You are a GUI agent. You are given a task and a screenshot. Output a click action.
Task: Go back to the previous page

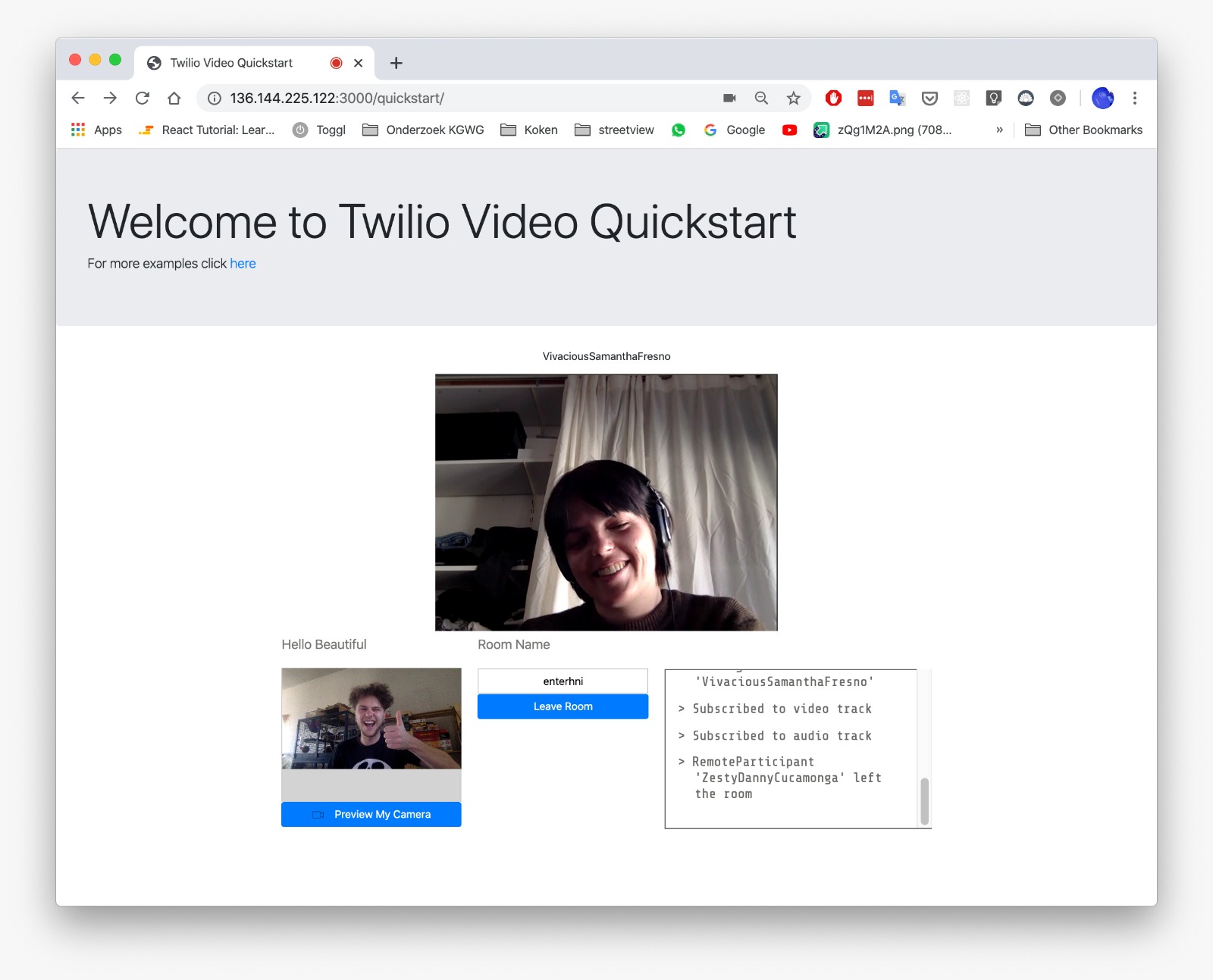(78, 98)
